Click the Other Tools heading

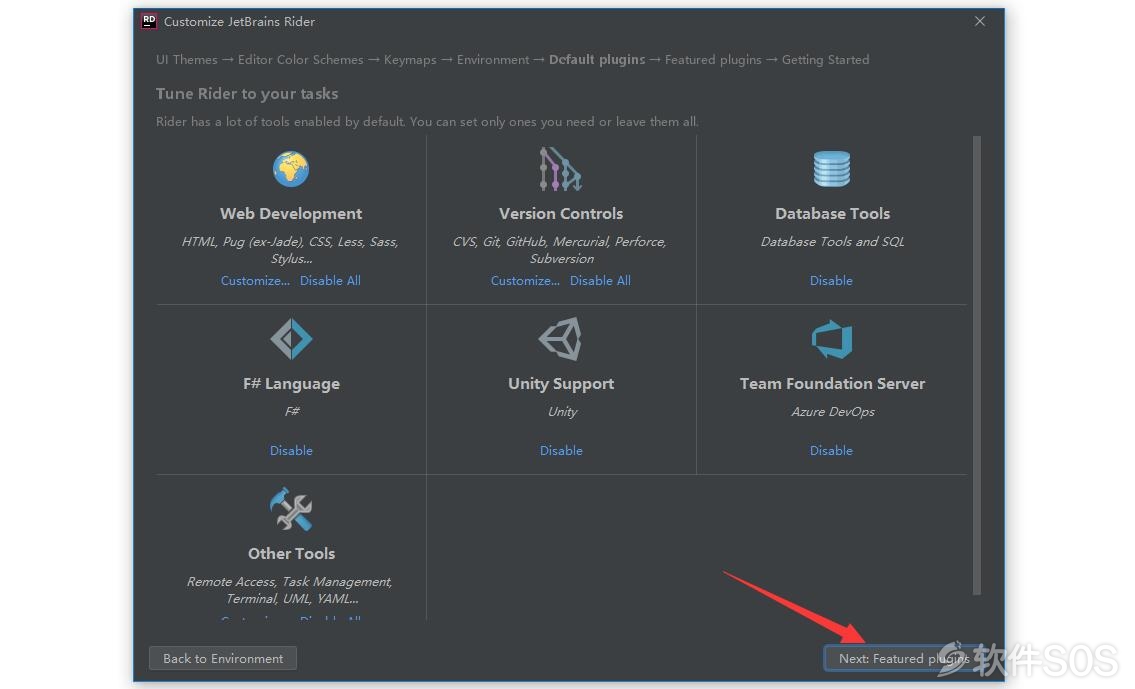tap(291, 554)
